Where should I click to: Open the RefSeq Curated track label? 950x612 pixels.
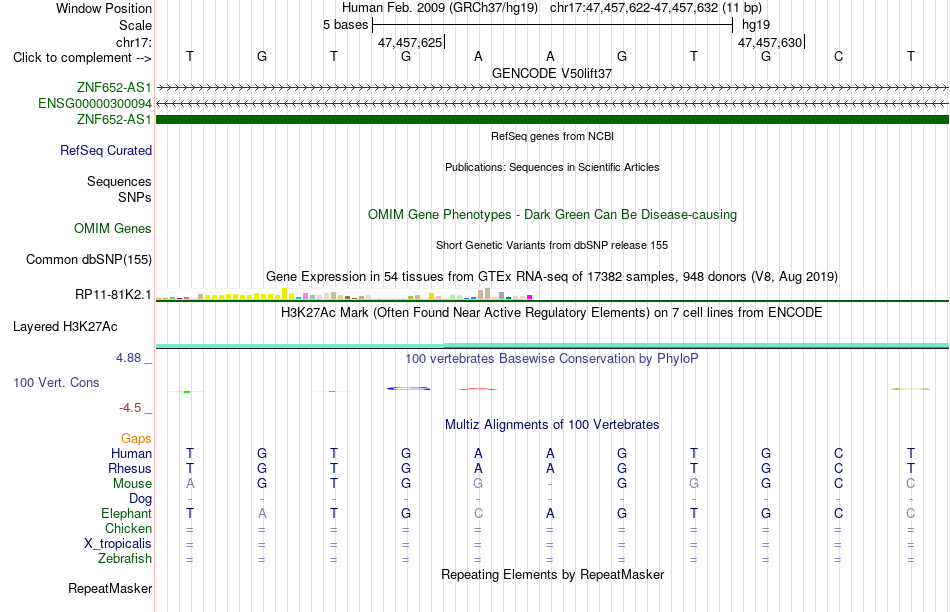pyautogui.click(x=105, y=150)
